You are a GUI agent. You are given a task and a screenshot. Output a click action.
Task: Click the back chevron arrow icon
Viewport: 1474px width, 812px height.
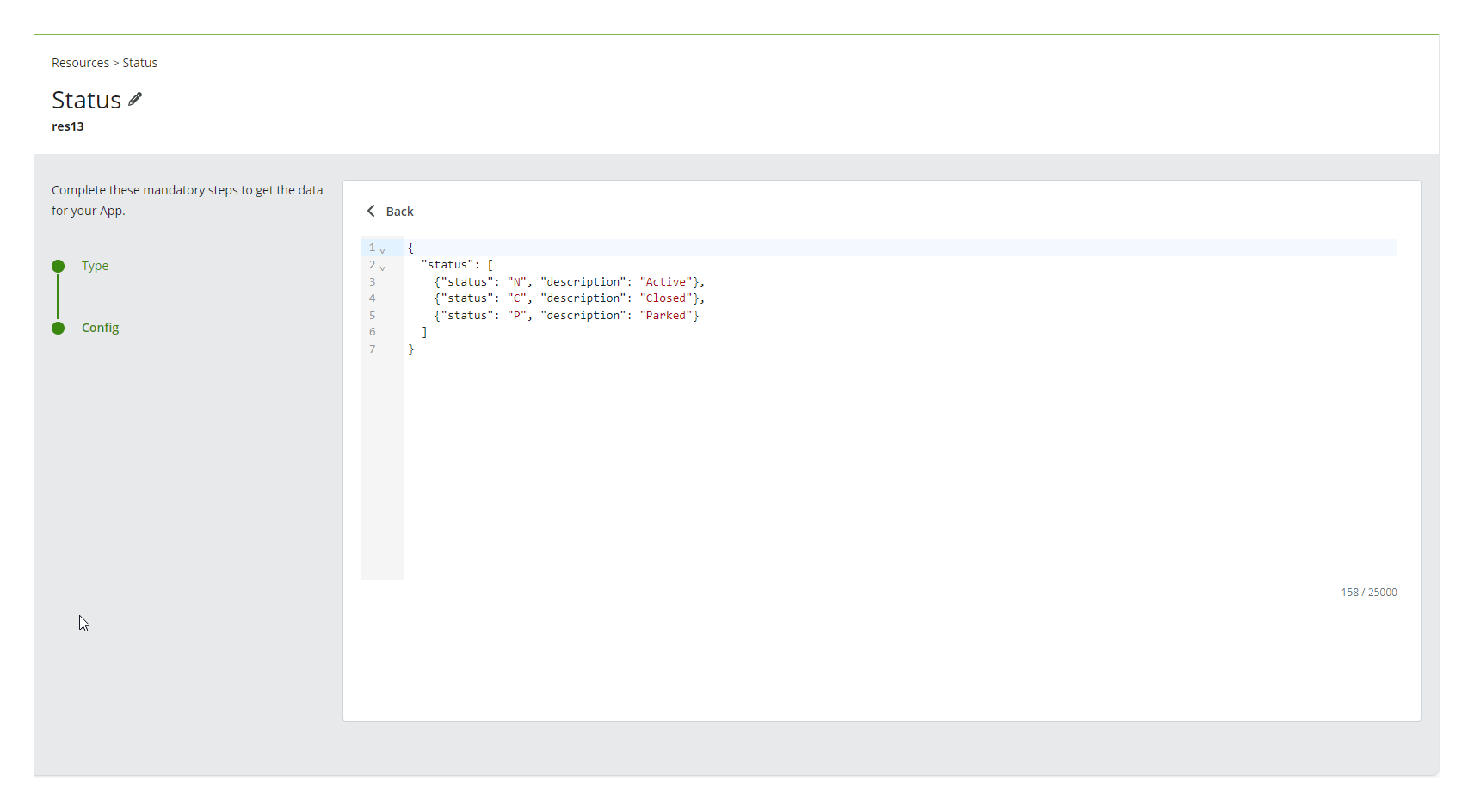coord(371,211)
